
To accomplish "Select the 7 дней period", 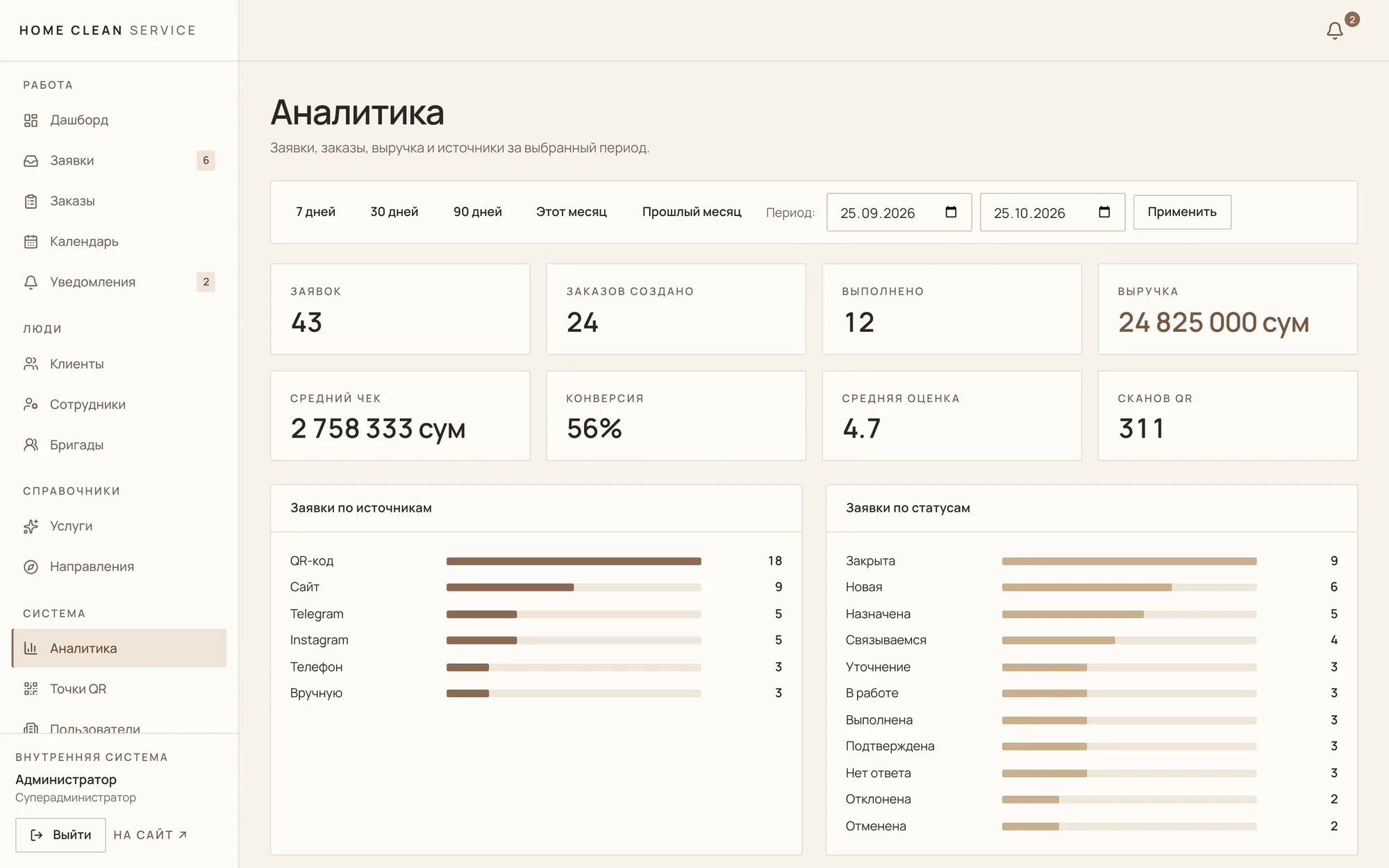I will pyautogui.click(x=315, y=212).
